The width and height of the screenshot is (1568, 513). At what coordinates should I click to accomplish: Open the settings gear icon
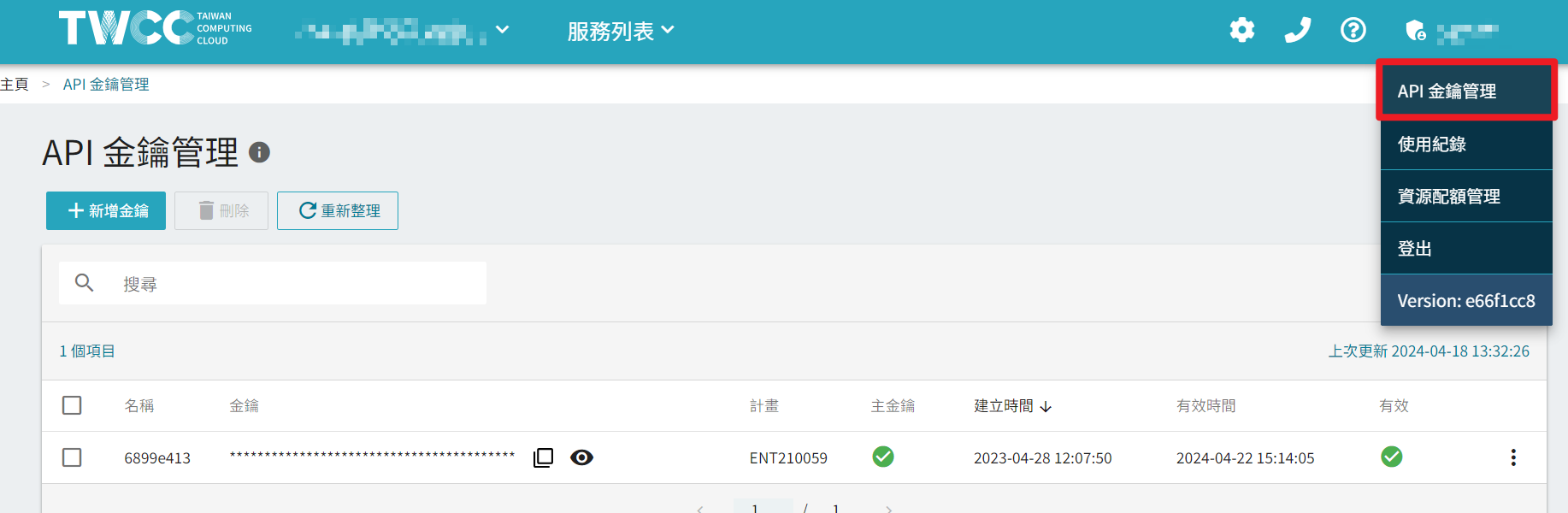(x=1241, y=30)
